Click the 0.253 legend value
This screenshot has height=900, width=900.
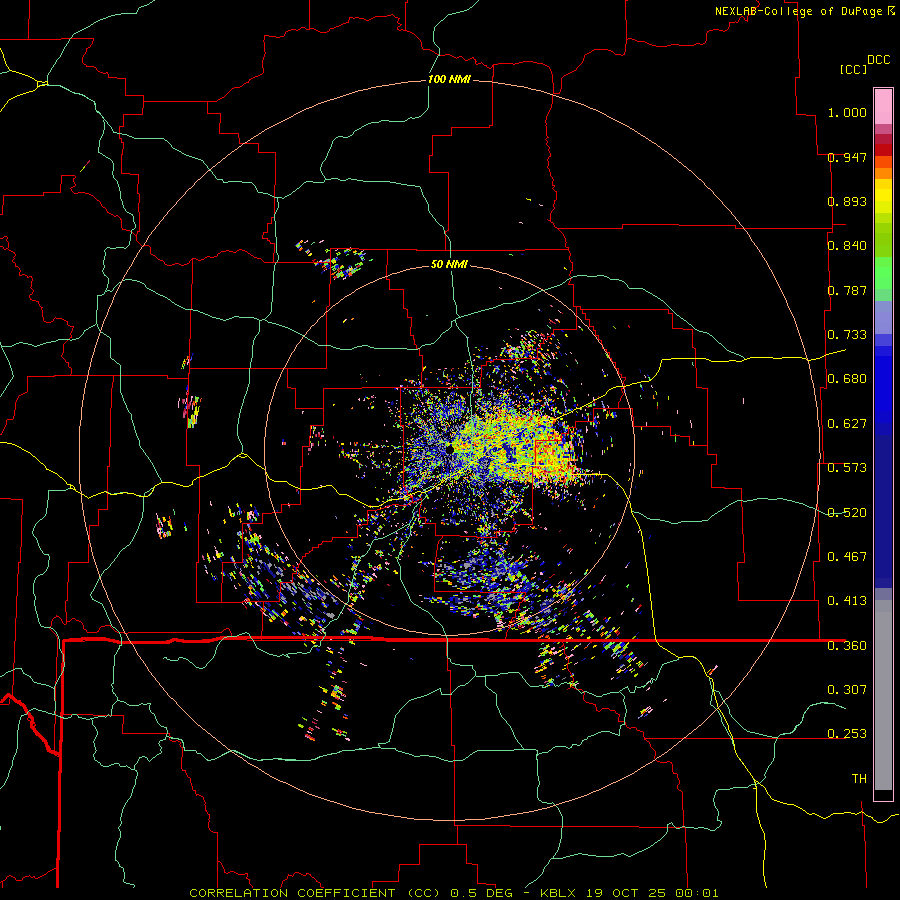(x=847, y=734)
